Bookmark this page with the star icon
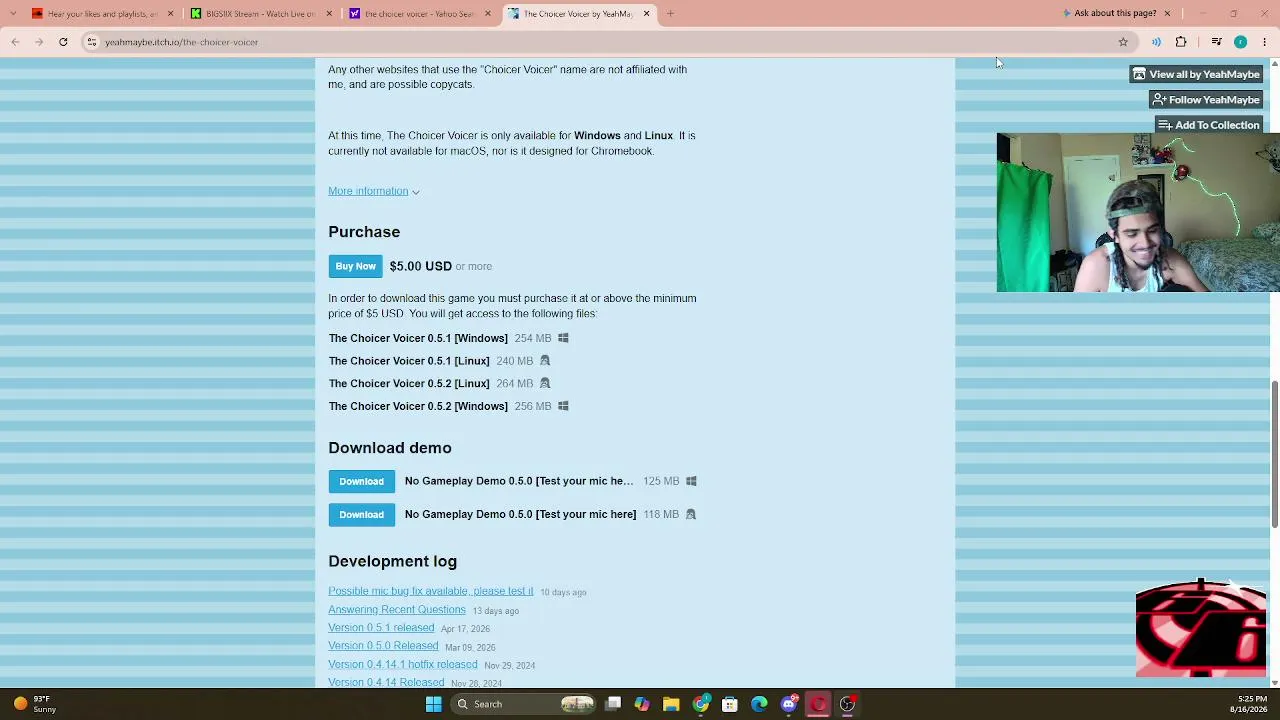Screen dimensions: 1280x720 (x=1123, y=42)
